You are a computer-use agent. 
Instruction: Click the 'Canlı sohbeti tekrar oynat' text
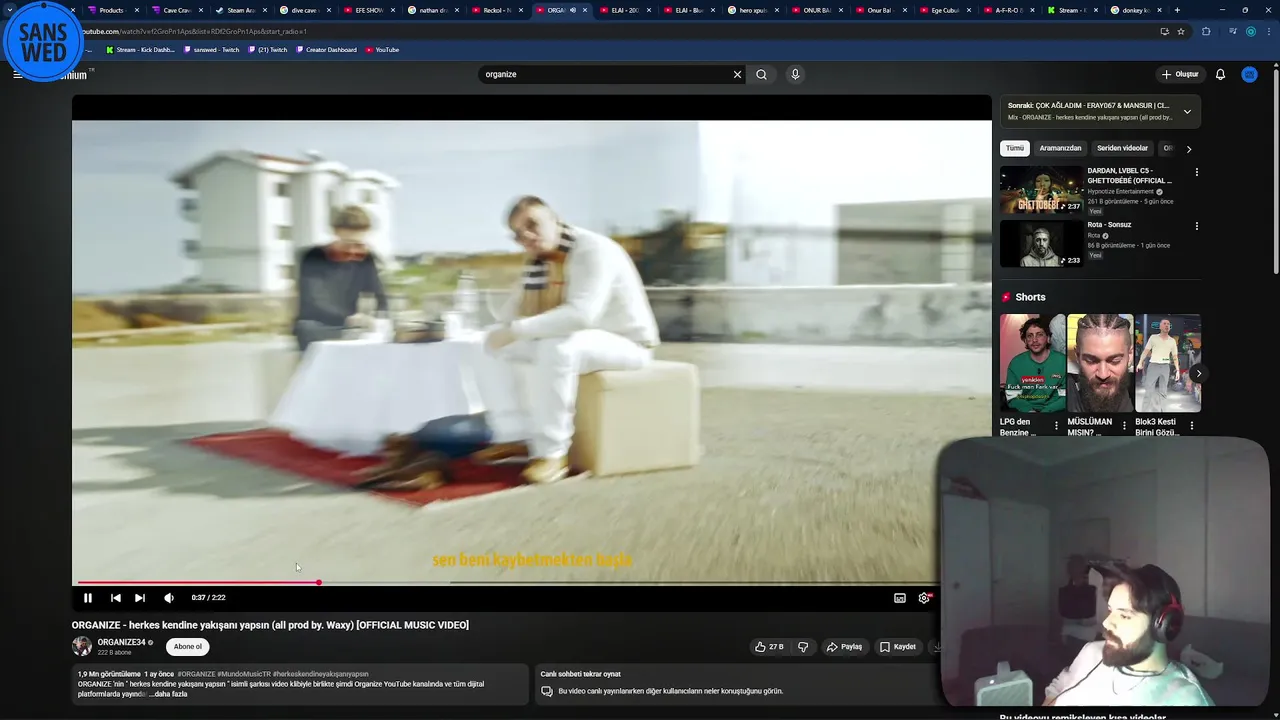pyautogui.click(x=580, y=674)
